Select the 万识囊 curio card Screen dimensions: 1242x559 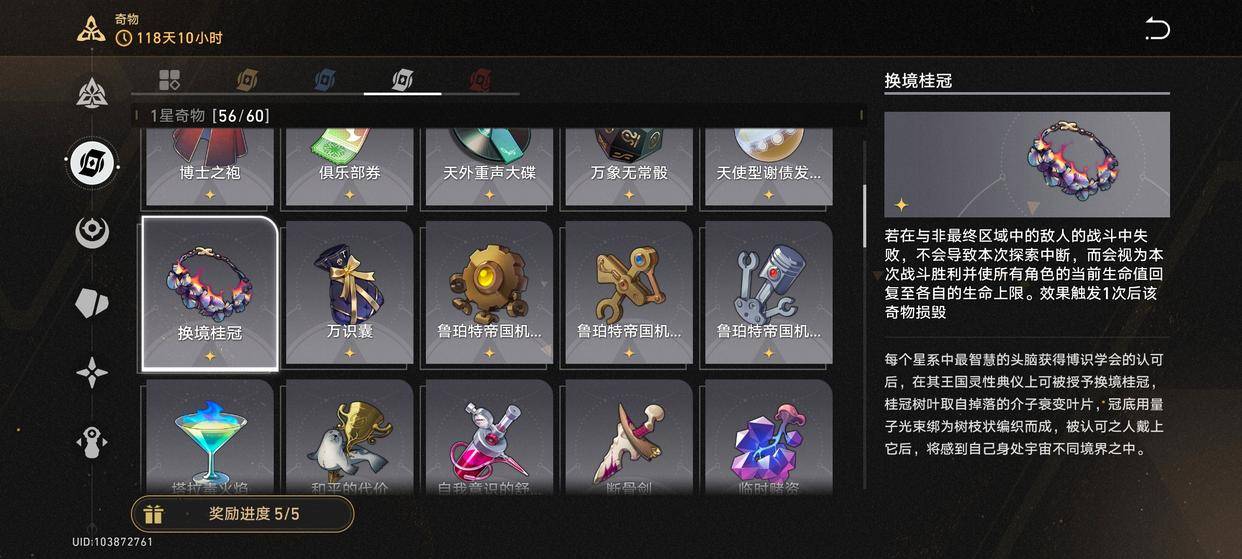tap(350, 293)
